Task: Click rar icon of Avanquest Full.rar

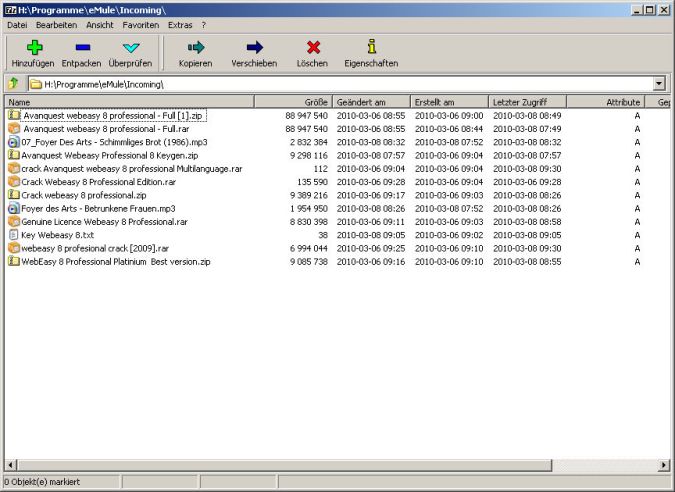Action: point(14,129)
